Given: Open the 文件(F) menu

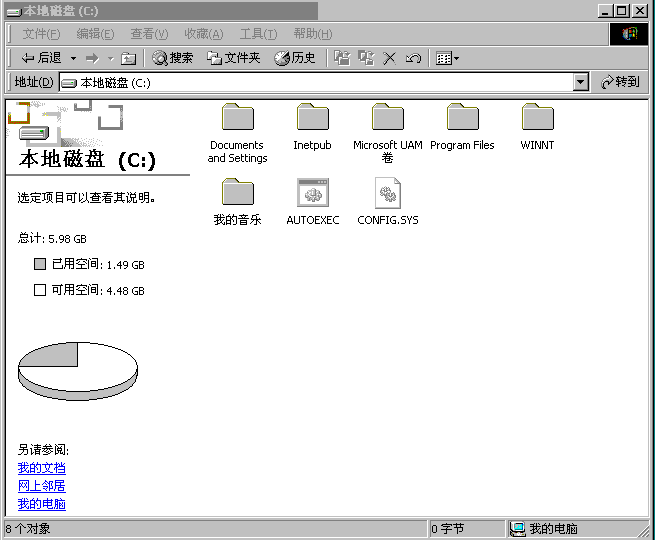Looking at the screenshot, I should tap(41, 34).
